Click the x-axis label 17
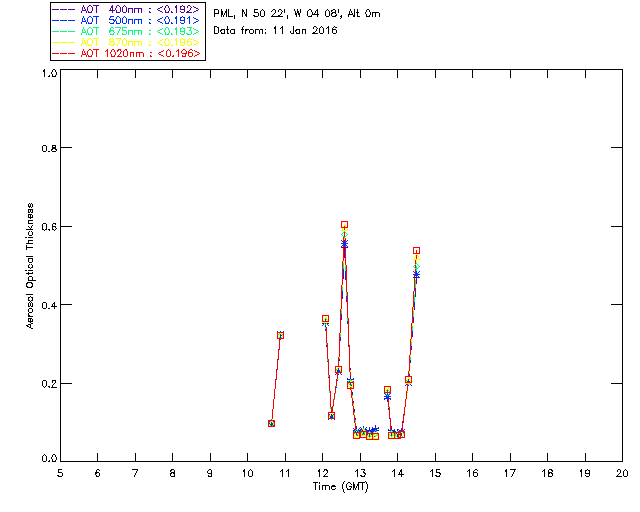 pos(510,473)
